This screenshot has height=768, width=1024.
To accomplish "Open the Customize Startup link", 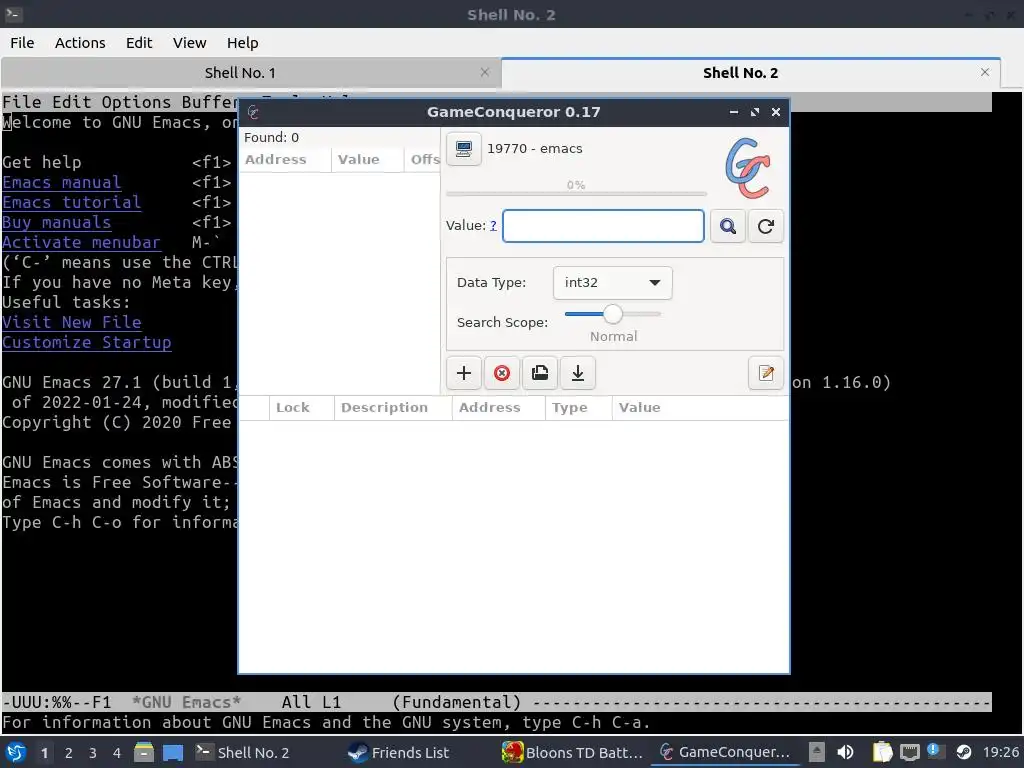I will 86,342.
